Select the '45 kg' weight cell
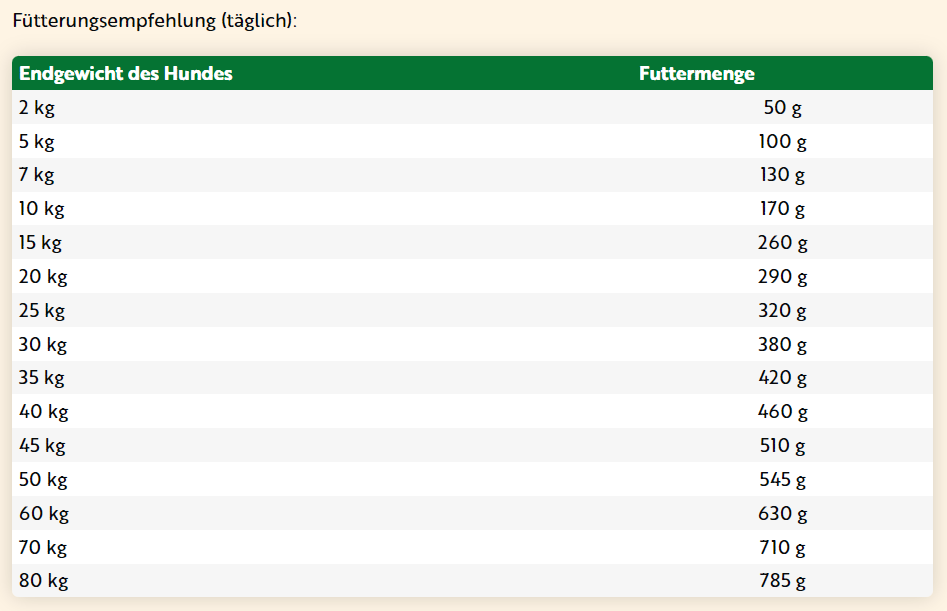 pos(42,446)
